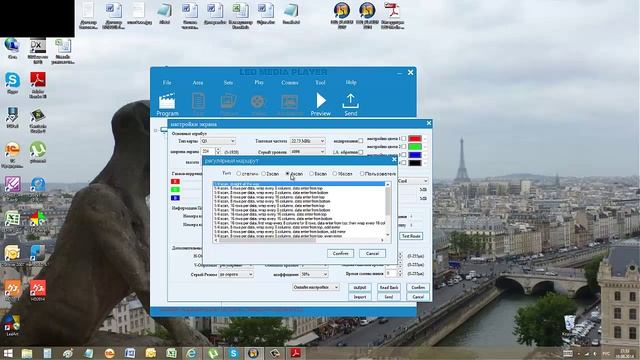The image size is (640, 360).
Task: Click the route list vertical scrollbar
Action: pos(388,210)
